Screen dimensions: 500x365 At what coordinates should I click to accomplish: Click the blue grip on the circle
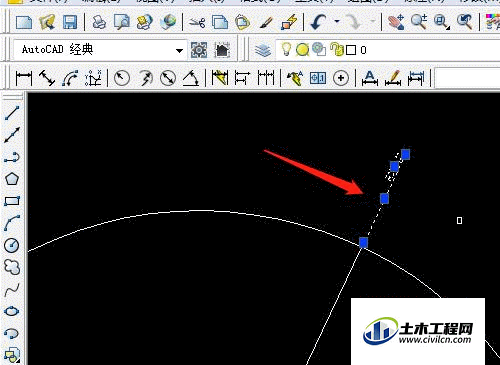tap(364, 242)
